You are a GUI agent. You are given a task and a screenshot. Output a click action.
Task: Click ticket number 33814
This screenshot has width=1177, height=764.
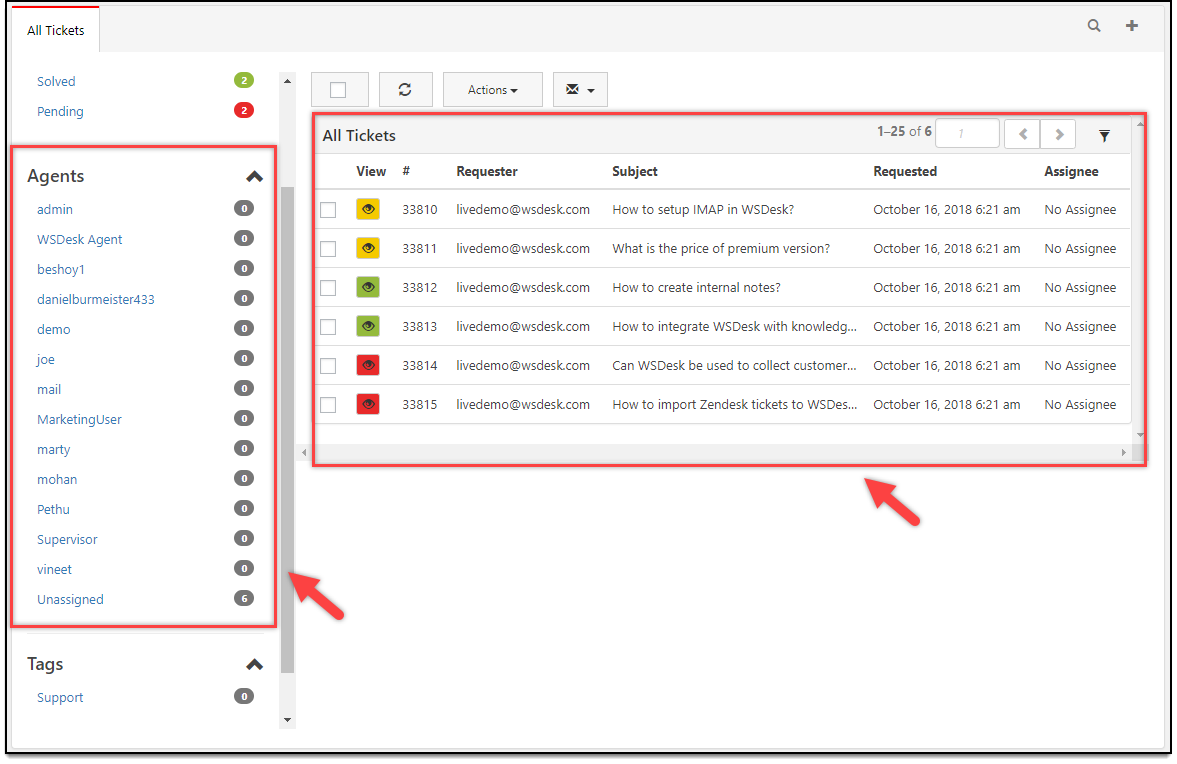[x=420, y=365]
